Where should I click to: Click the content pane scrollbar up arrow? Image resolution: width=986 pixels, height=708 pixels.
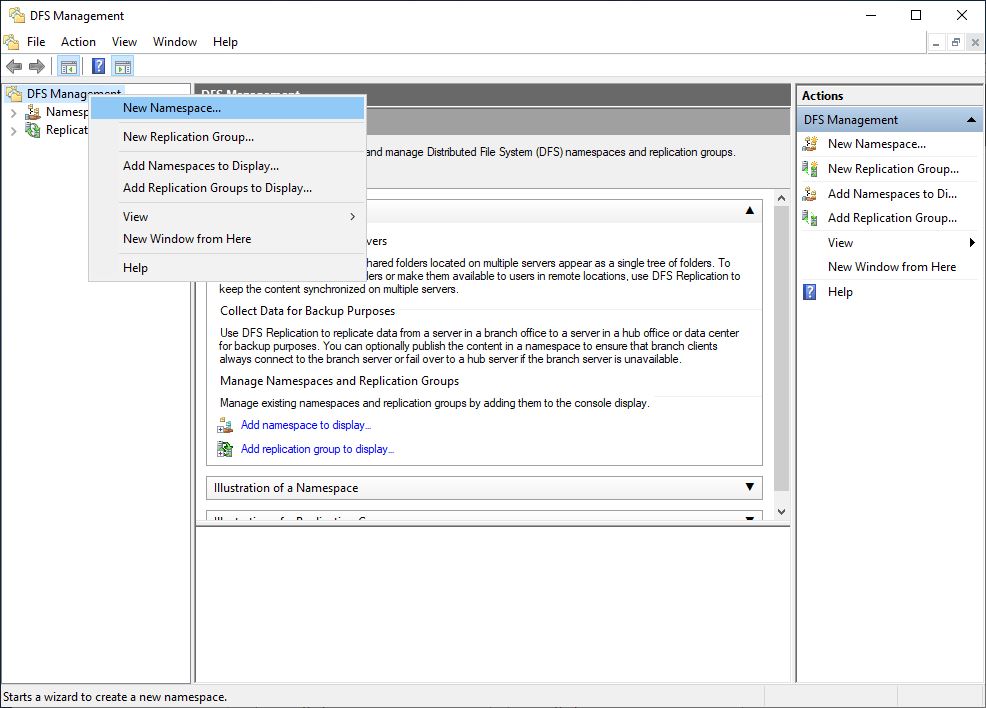point(781,198)
